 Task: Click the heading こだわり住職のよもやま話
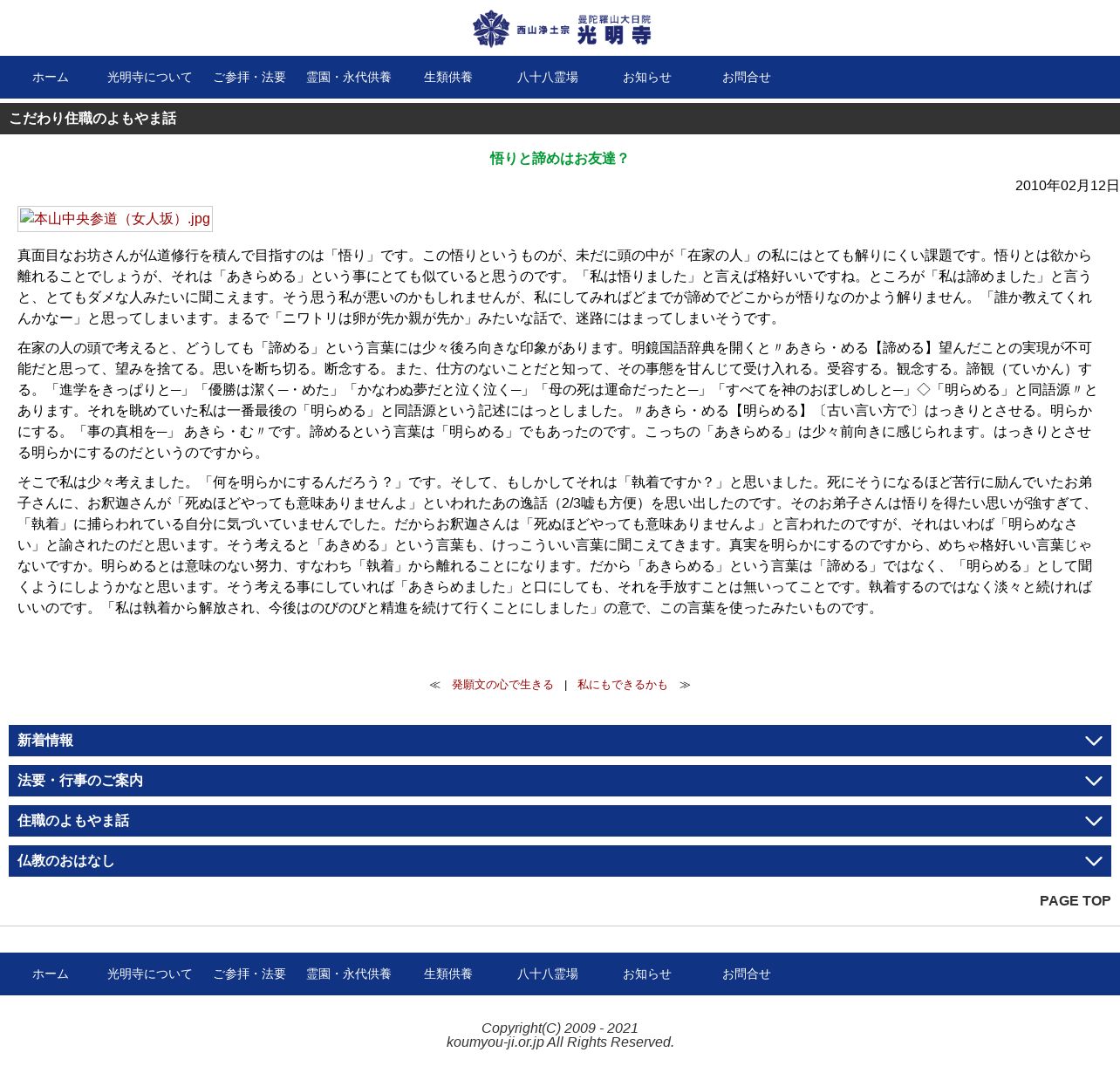click(92, 119)
